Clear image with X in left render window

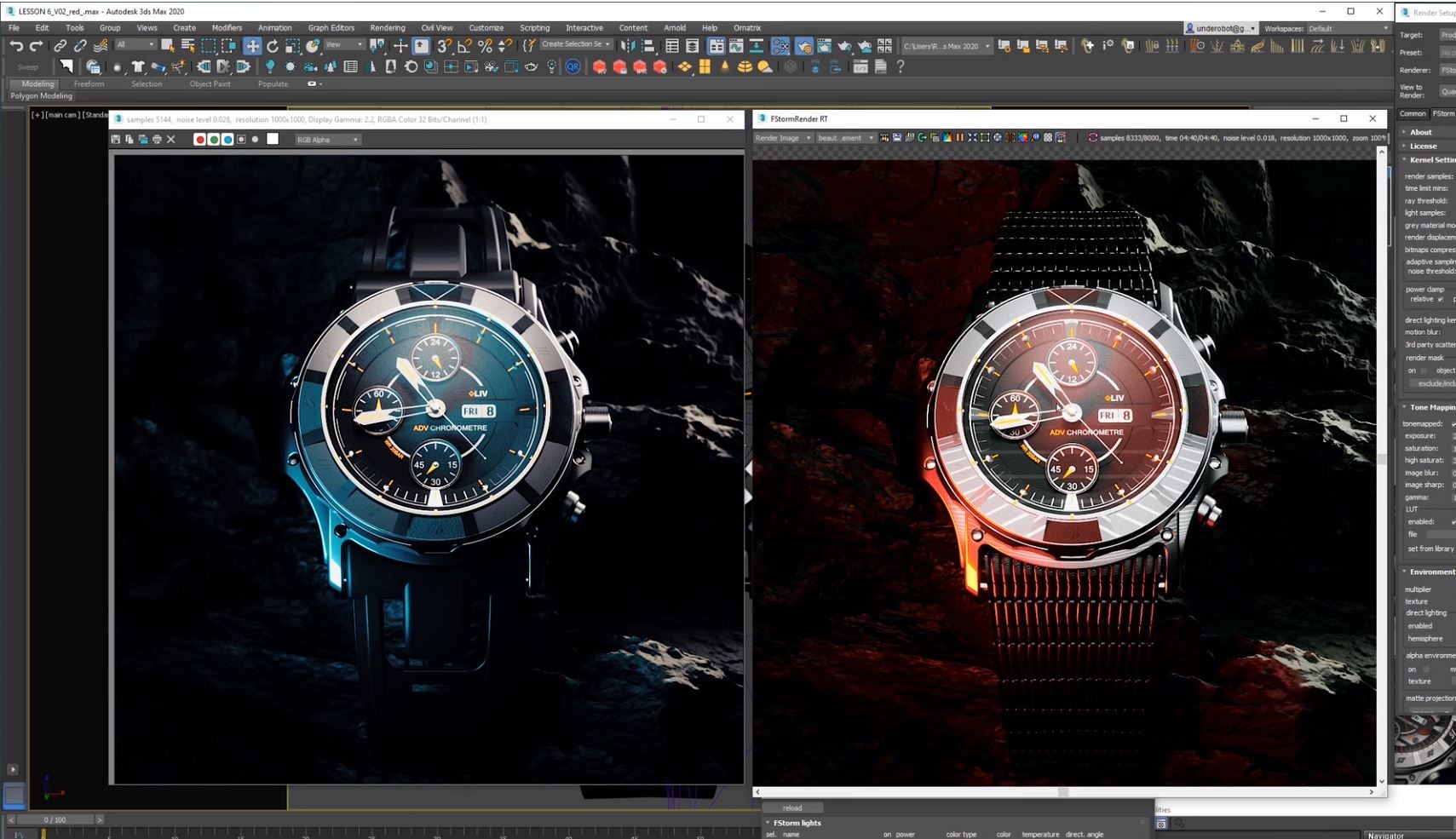pyautogui.click(x=171, y=140)
